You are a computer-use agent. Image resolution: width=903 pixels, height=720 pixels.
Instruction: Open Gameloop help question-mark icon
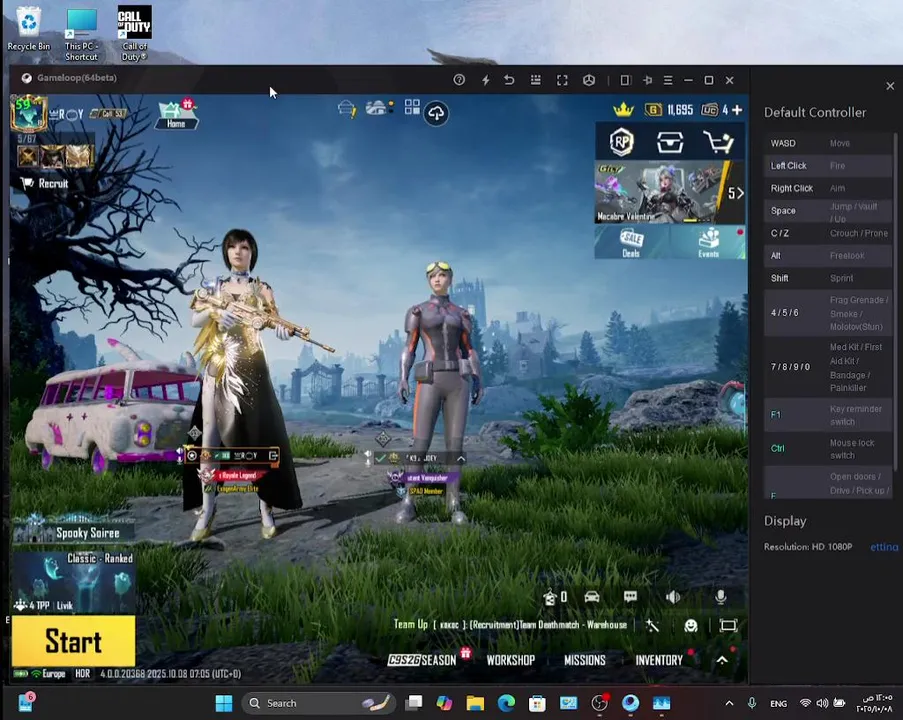(459, 80)
